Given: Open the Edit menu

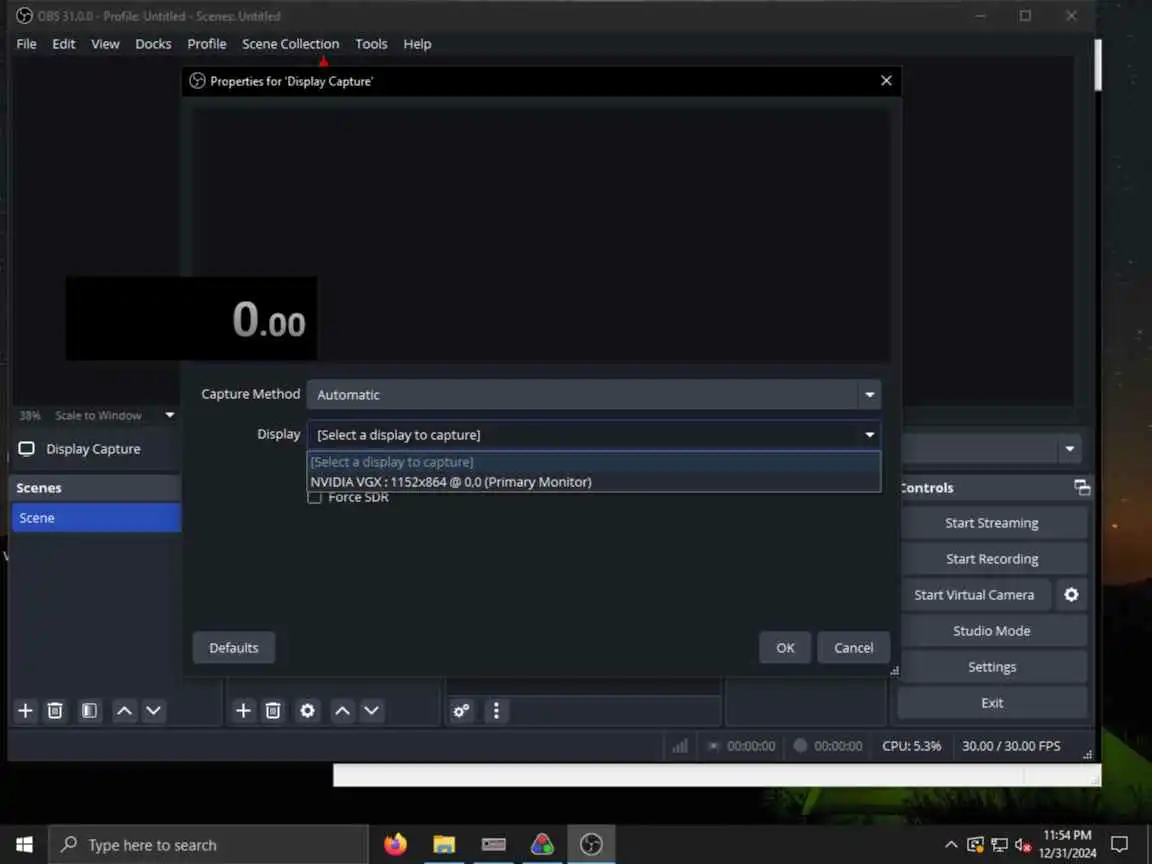Looking at the screenshot, I should [64, 44].
